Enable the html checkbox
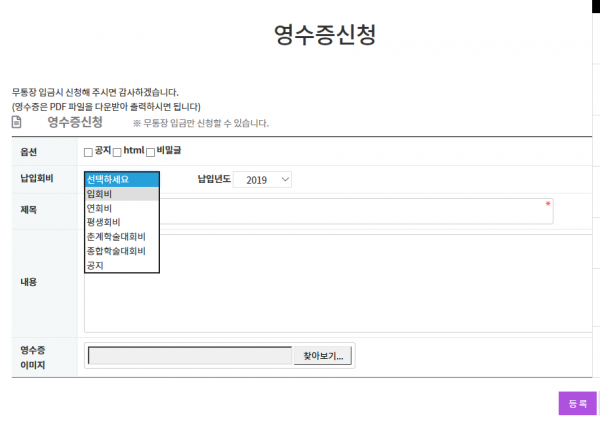The image size is (600, 425). (x=117, y=152)
